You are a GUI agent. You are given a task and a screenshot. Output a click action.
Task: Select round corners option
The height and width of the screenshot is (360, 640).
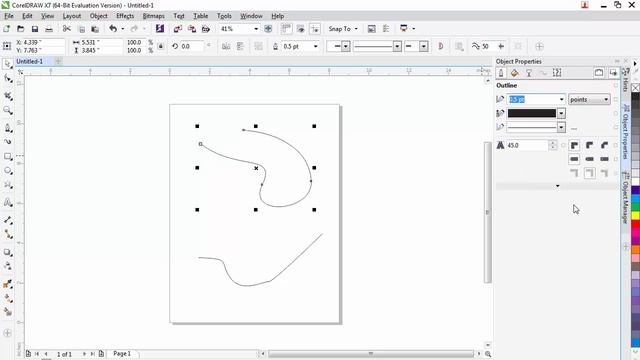(589, 145)
